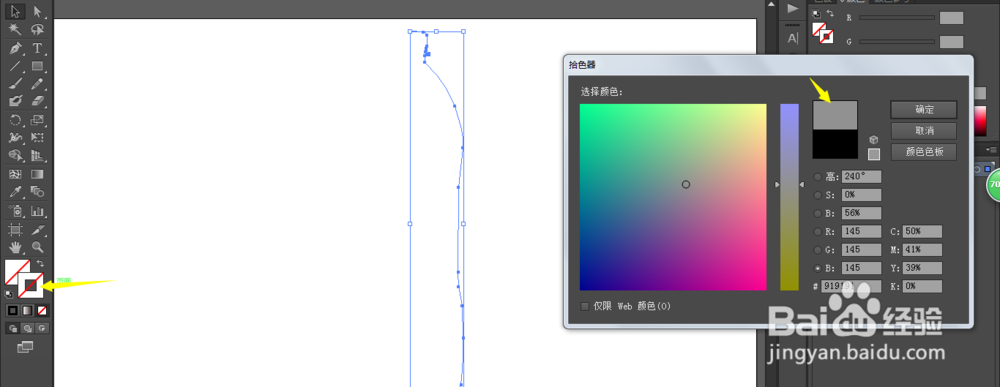Select the Zoom magnifier tool
Viewport: 1000px width, 387px height.
click(x=37, y=246)
